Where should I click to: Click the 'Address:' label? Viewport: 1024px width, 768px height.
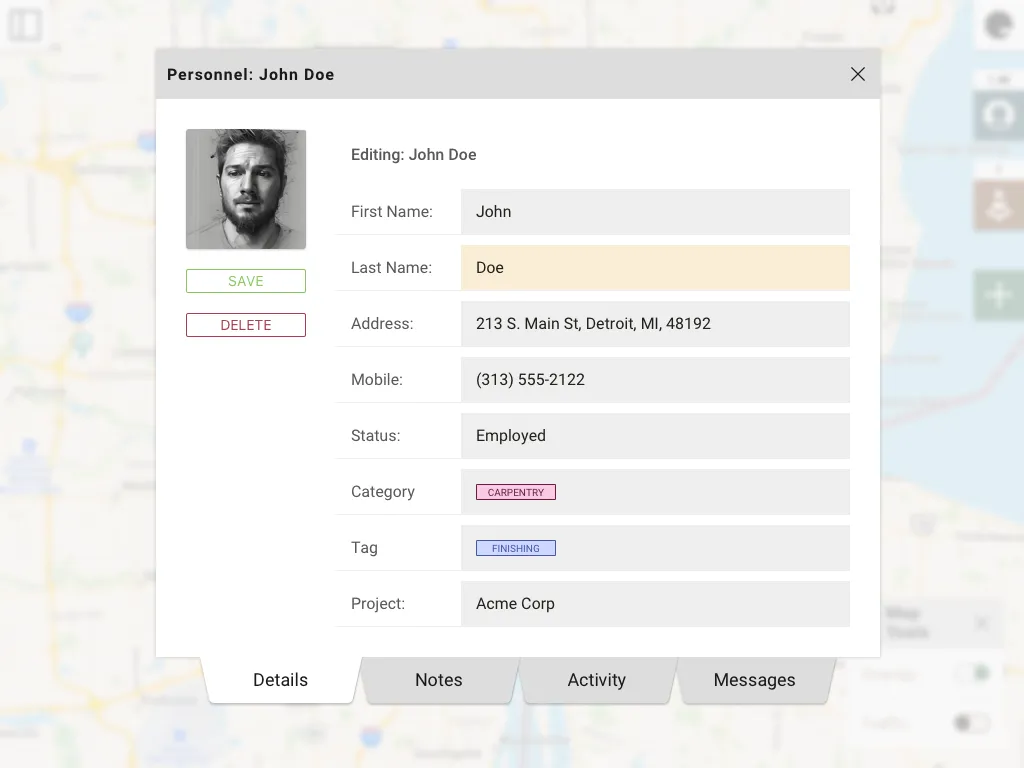pyautogui.click(x=382, y=324)
